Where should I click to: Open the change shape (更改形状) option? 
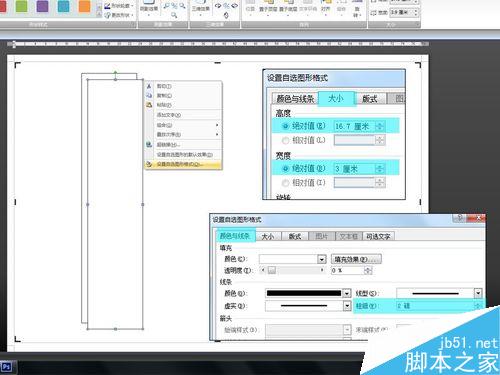click(x=119, y=15)
